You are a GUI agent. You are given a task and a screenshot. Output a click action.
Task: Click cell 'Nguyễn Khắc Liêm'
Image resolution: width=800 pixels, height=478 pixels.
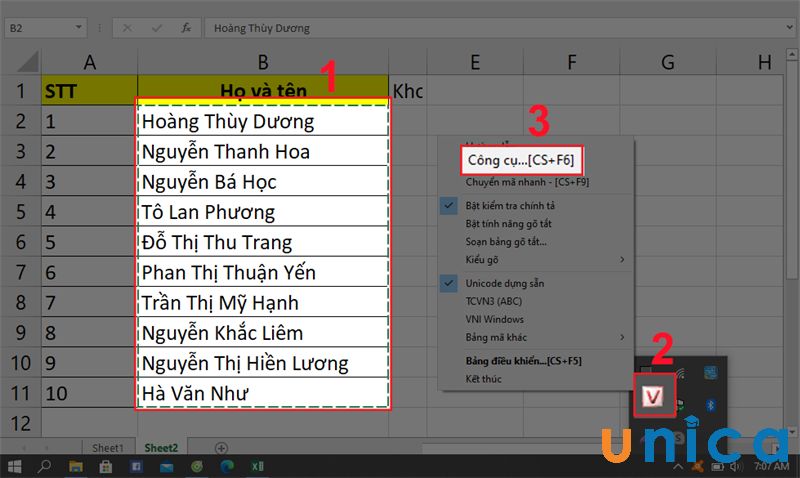[263, 333]
